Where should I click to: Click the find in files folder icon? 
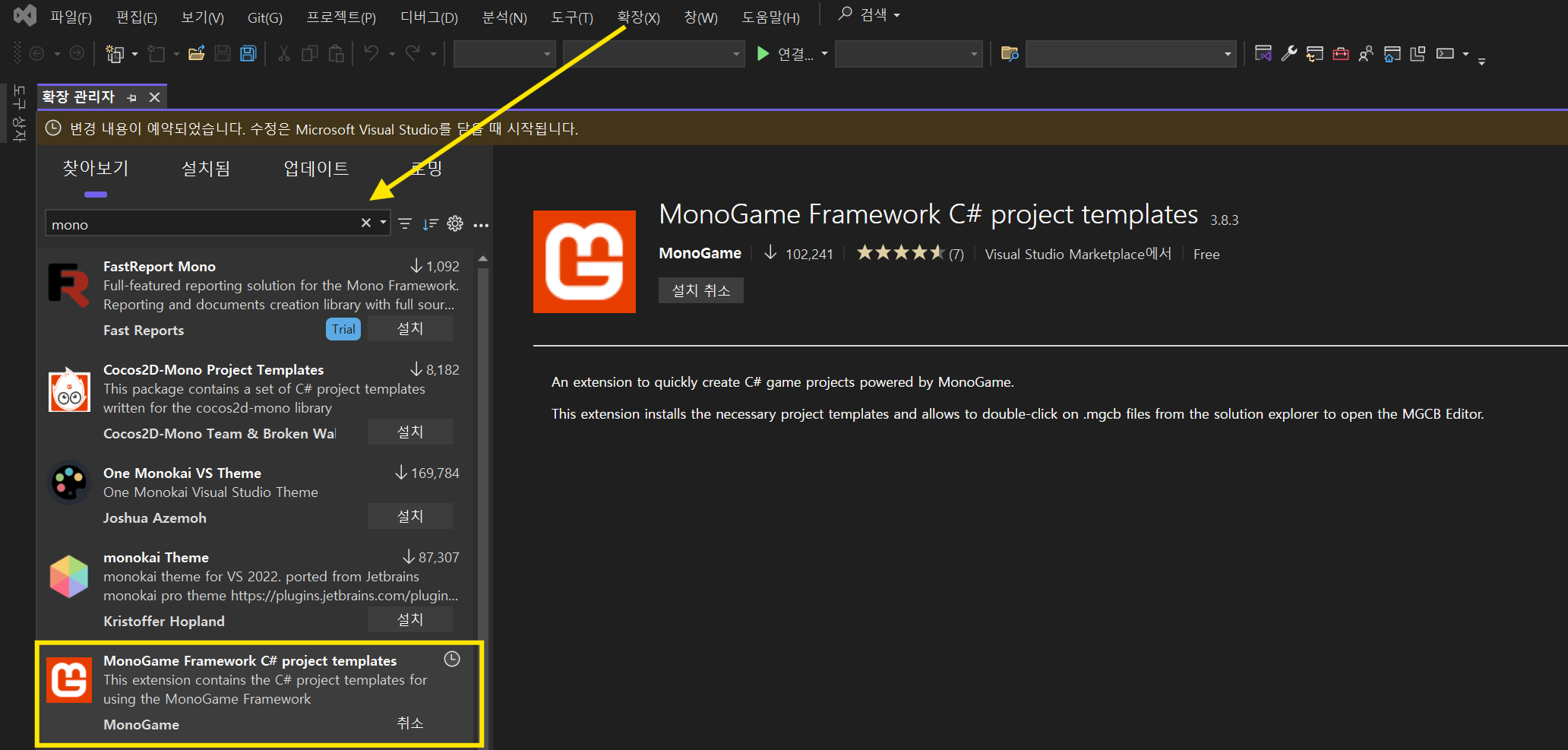(x=1010, y=53)
